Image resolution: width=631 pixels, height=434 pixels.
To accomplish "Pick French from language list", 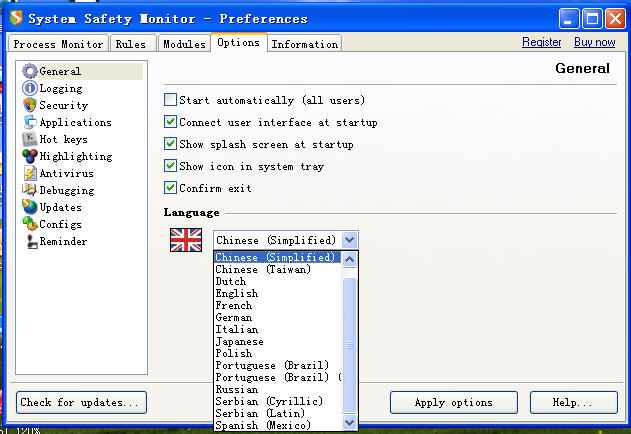I will coord(277,306).
